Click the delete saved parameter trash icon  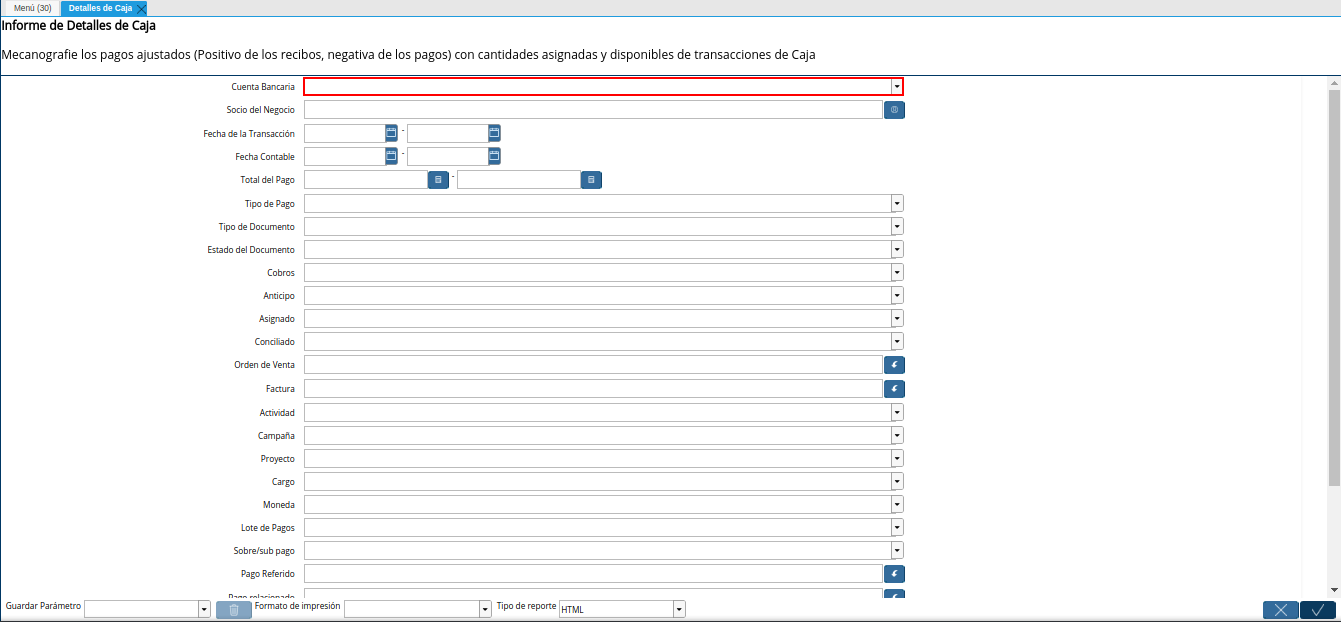point(233,609)
